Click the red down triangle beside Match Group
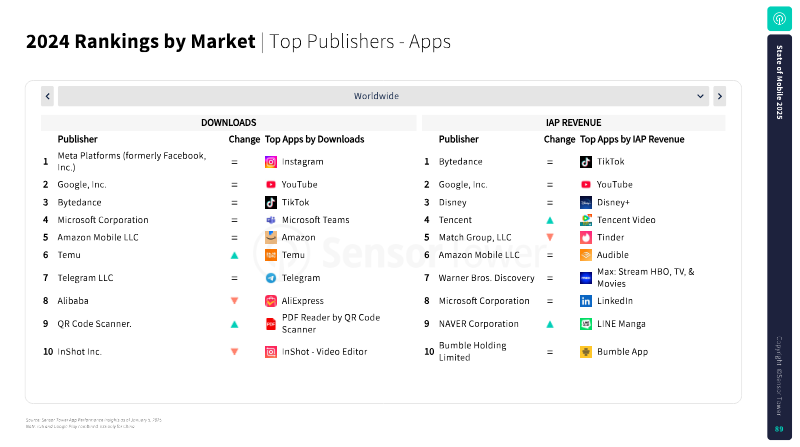 pyautogui.click(x=549, y=237)
